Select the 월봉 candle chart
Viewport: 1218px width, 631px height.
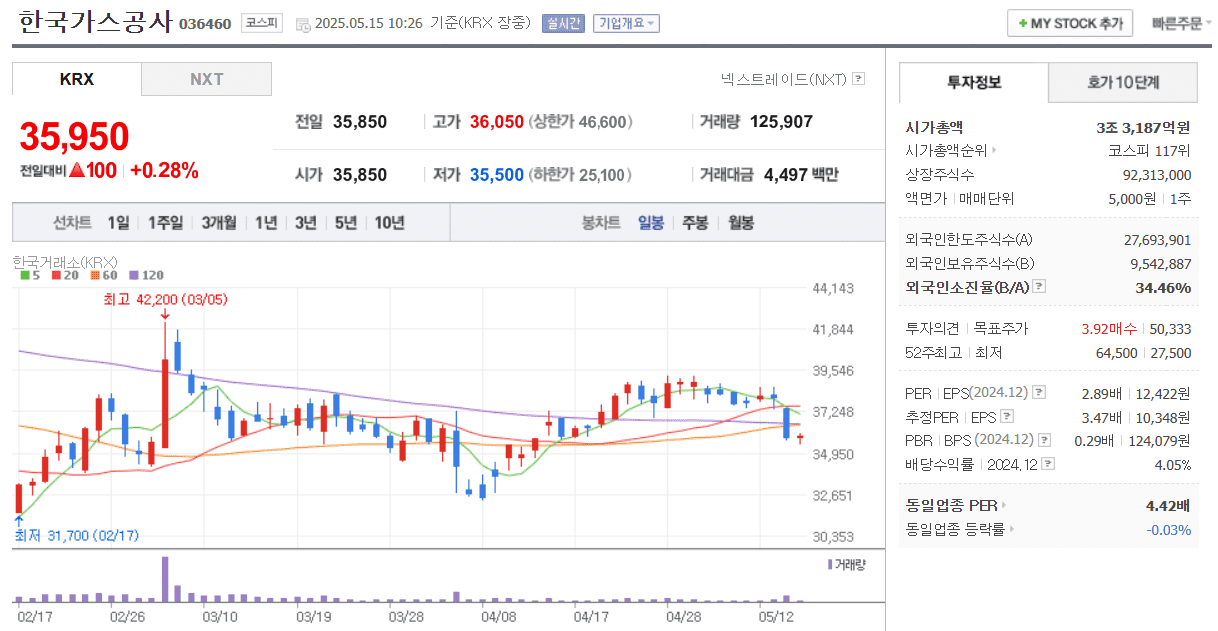pyautogui.click(x=741, y=223)
